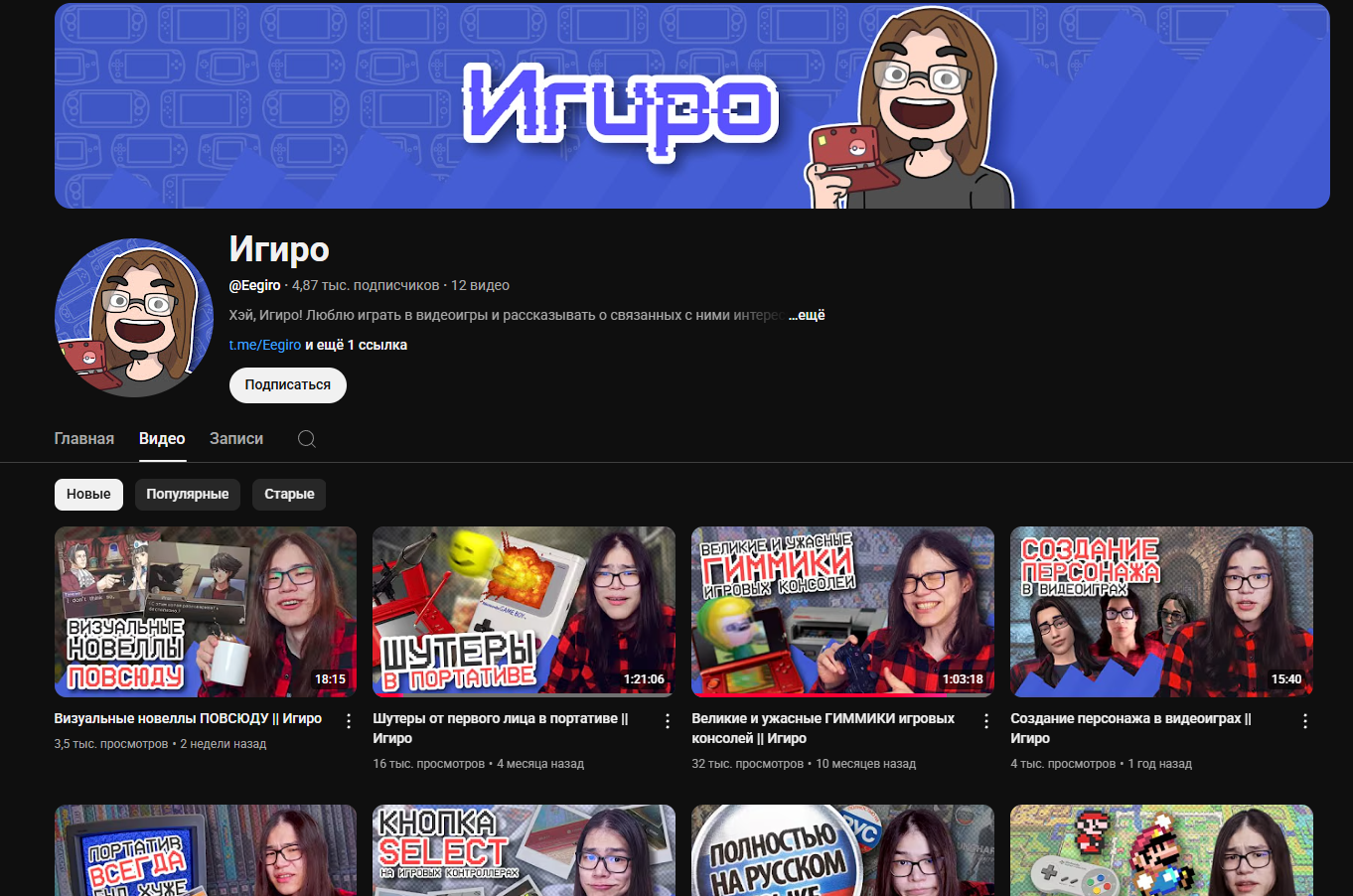The width and height of the screenshot is (1353, 896).
Task: Open options menu for Великие и ужасные ГИММИКИ video
Action: [986, 721]
